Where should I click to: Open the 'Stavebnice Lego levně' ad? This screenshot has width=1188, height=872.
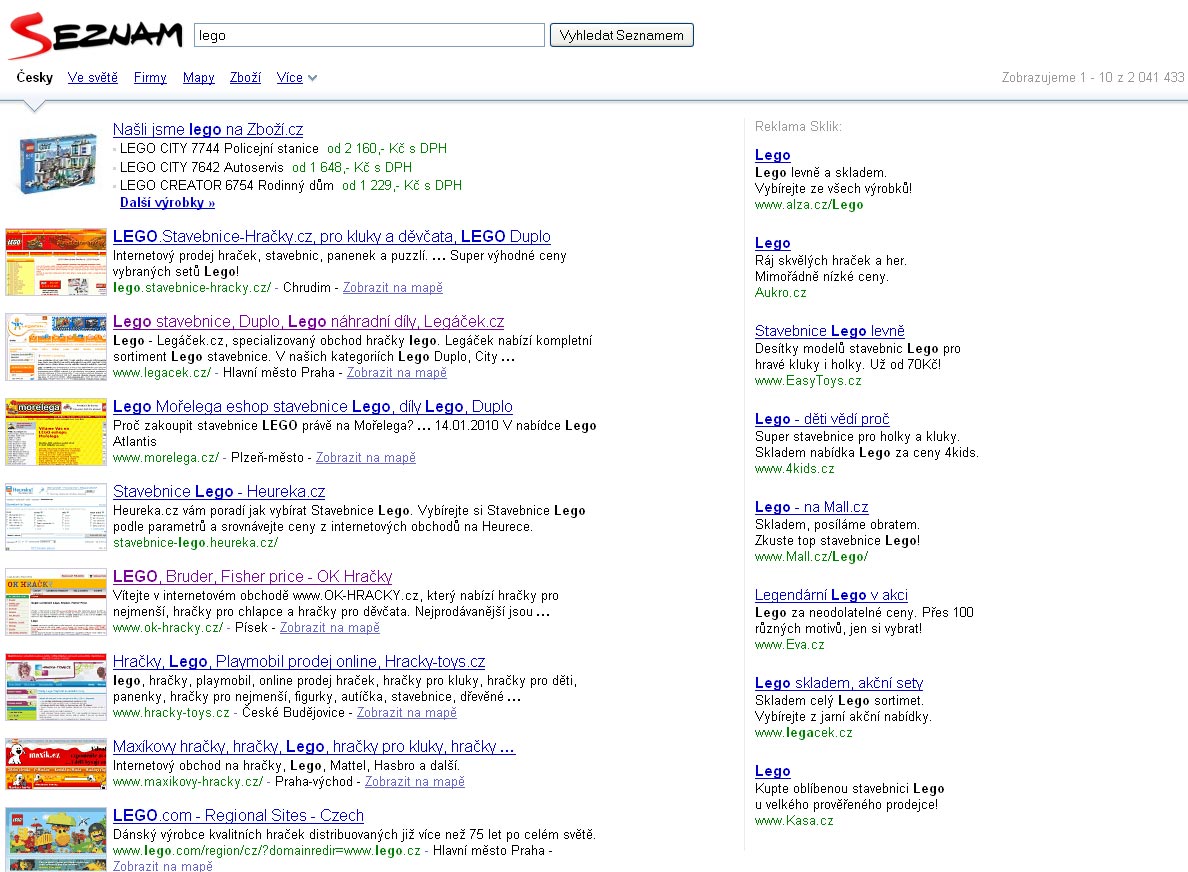tap(830, 330)
